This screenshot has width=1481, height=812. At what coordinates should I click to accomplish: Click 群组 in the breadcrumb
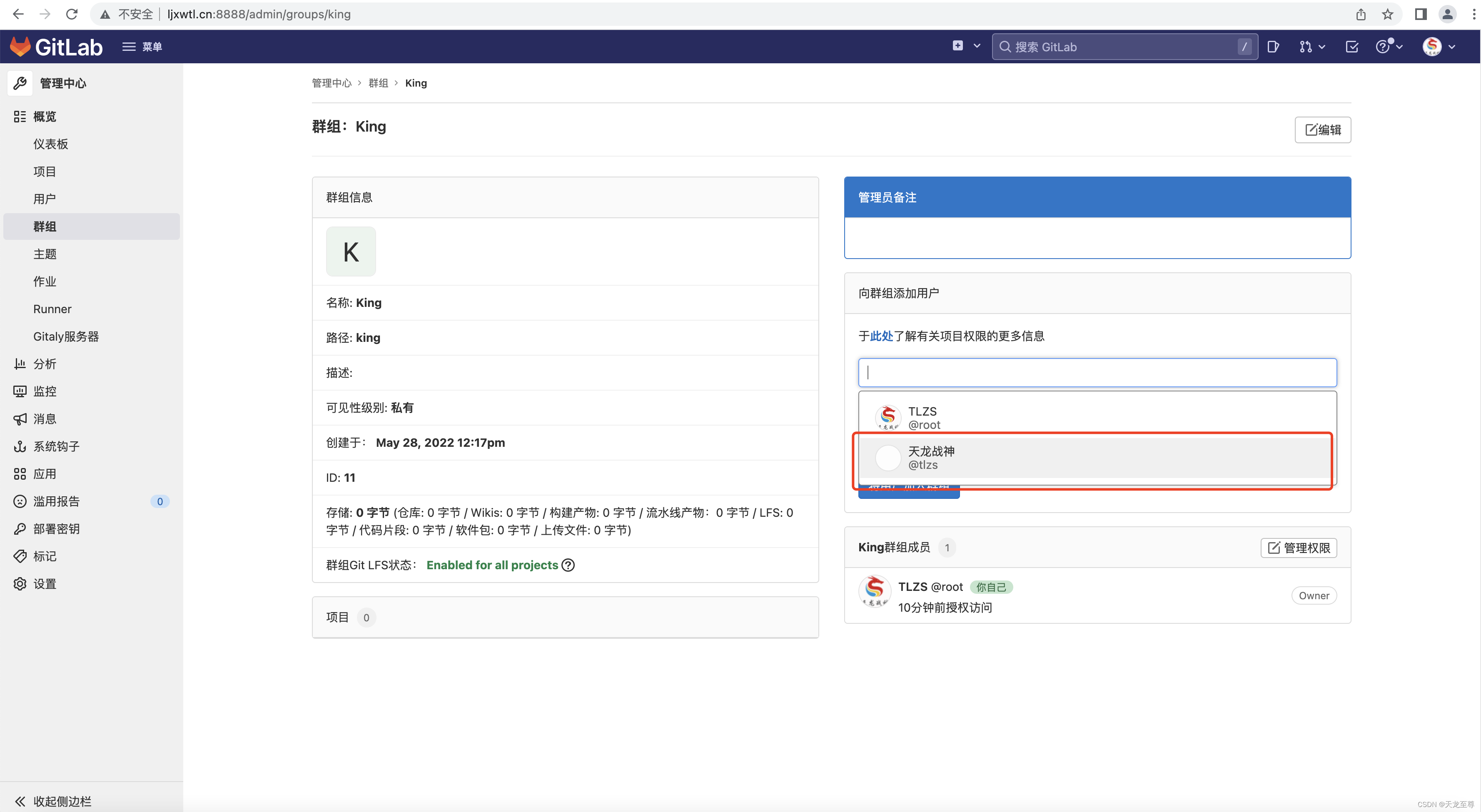(x=378, y=83)
